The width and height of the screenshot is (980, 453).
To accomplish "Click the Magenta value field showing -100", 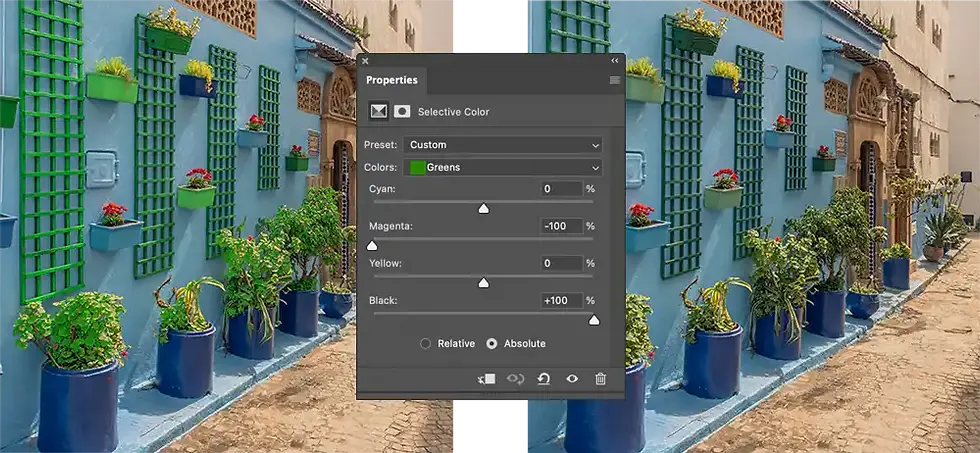I will [561, 226].
